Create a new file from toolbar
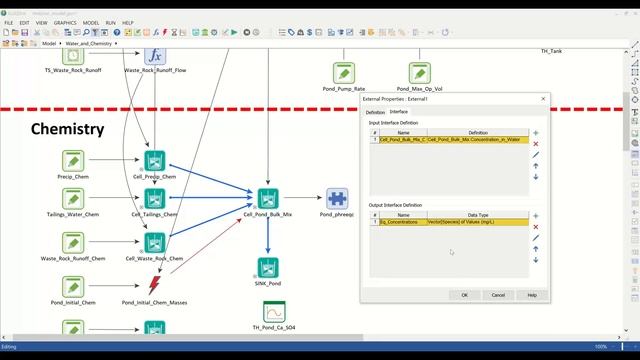Viewport: 640px width, 360px height. [6, 32]
